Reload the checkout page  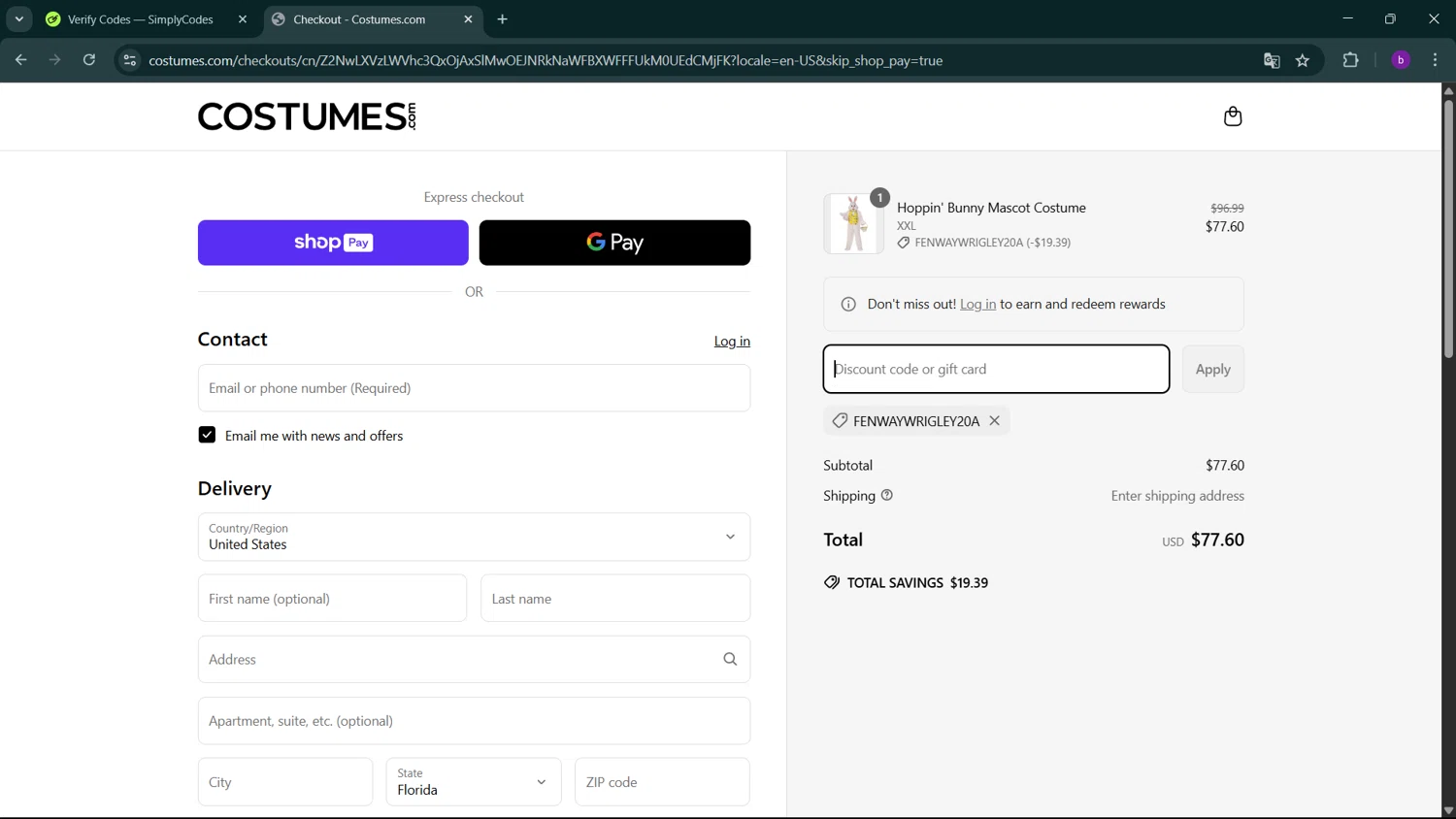point(89,60)
